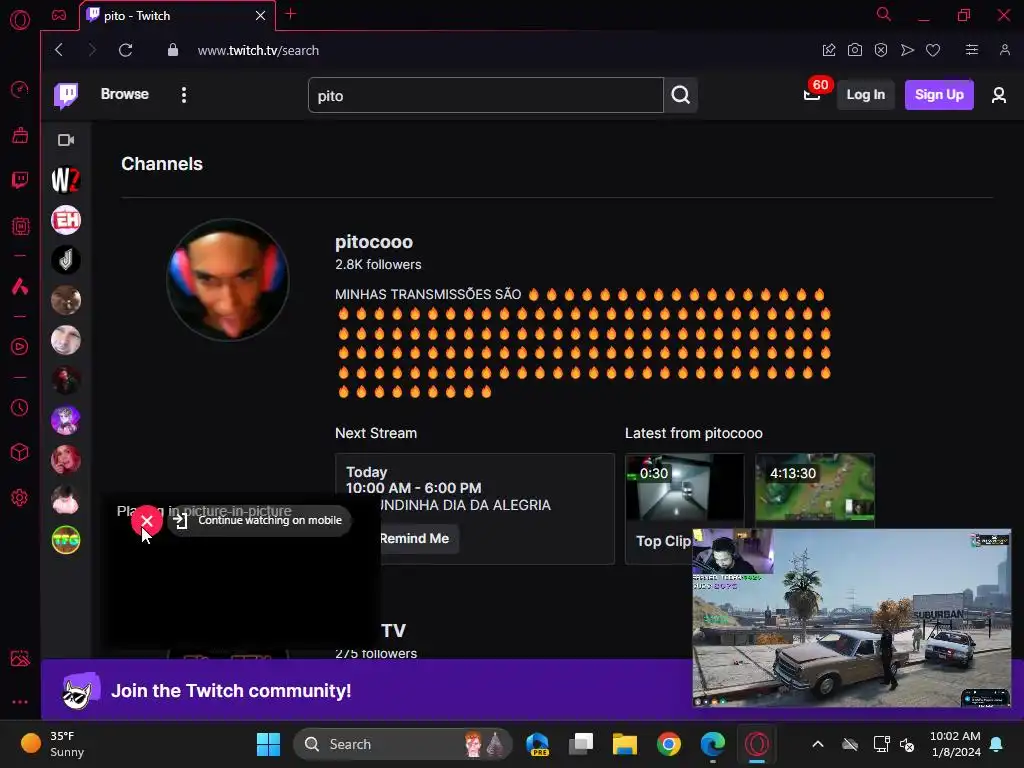The height and width of the screenshot is (768, 1024).
Task: Open Windows Start menu
Action: coord(268,744)
